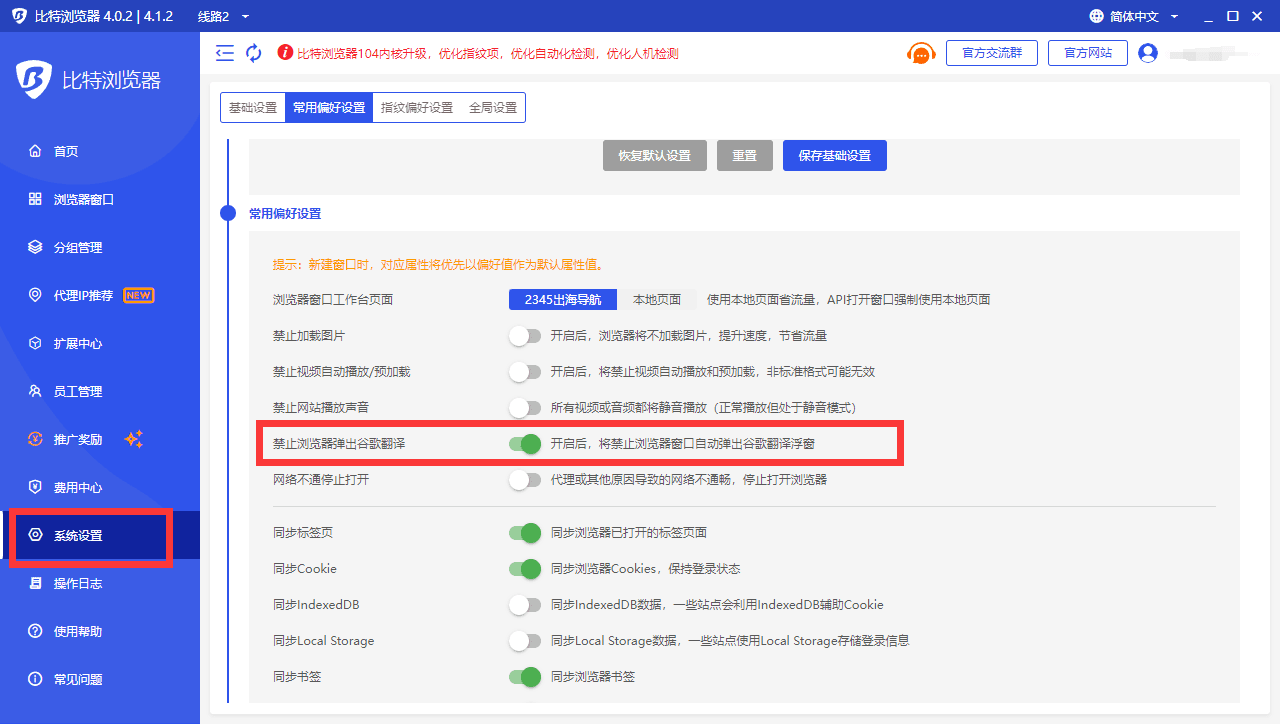This screenshot has height=724, width=1280.
Task: Click the log icon beside 操作日志
Action: pos(35,583)
